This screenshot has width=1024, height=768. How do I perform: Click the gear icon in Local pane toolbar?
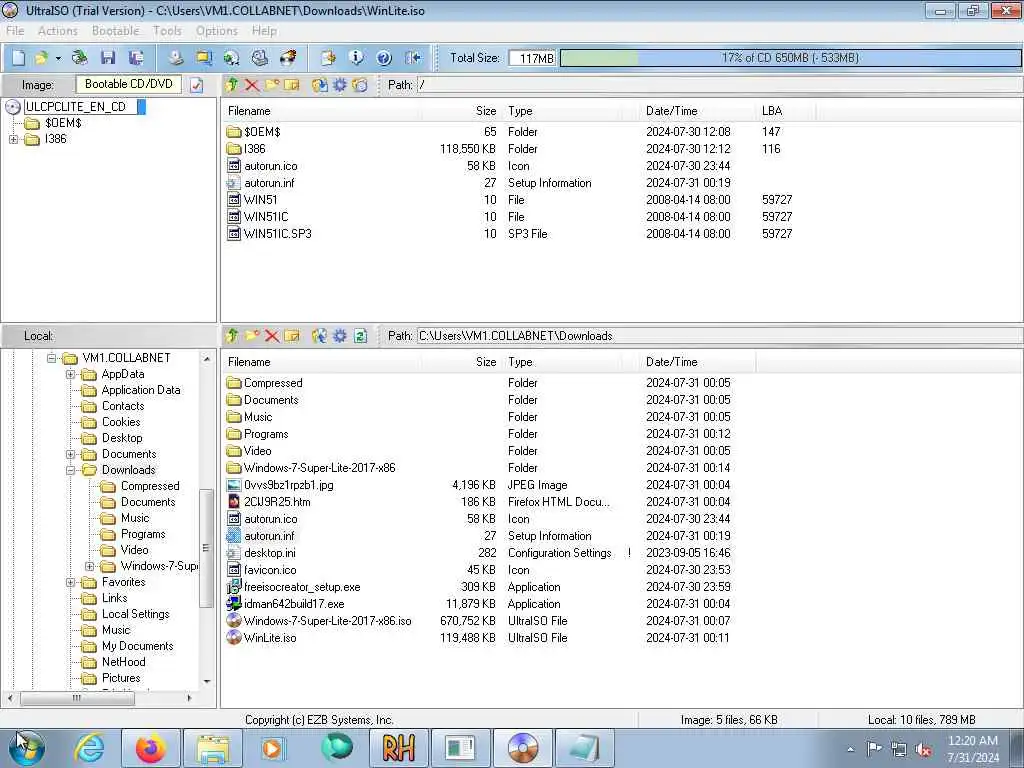pyautogui.click(x=340, y=336)
